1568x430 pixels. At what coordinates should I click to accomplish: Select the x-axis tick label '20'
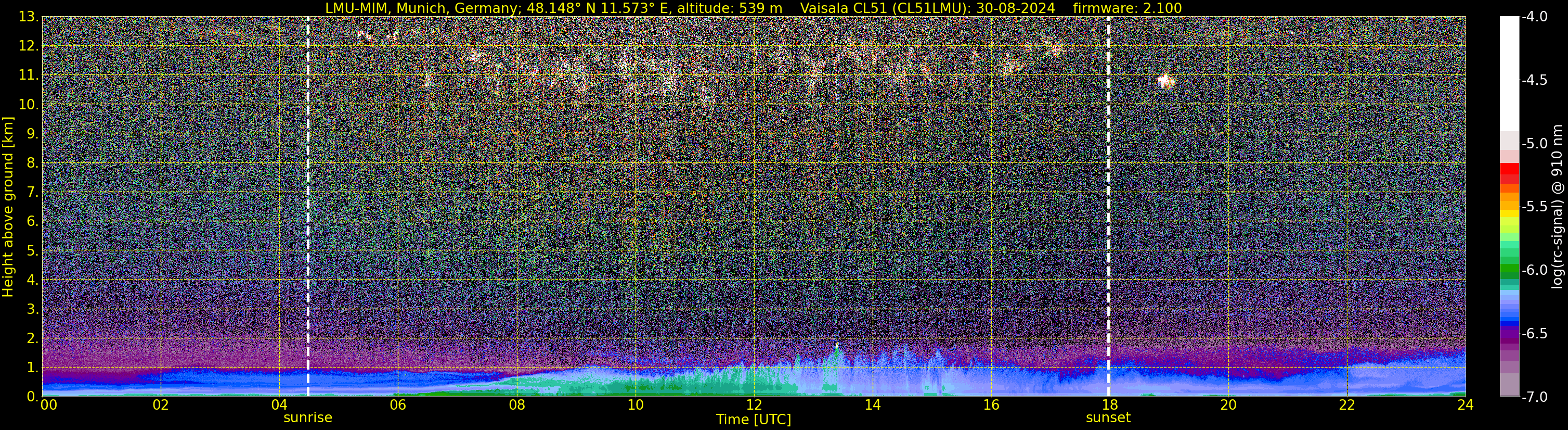coord(1228,405)
